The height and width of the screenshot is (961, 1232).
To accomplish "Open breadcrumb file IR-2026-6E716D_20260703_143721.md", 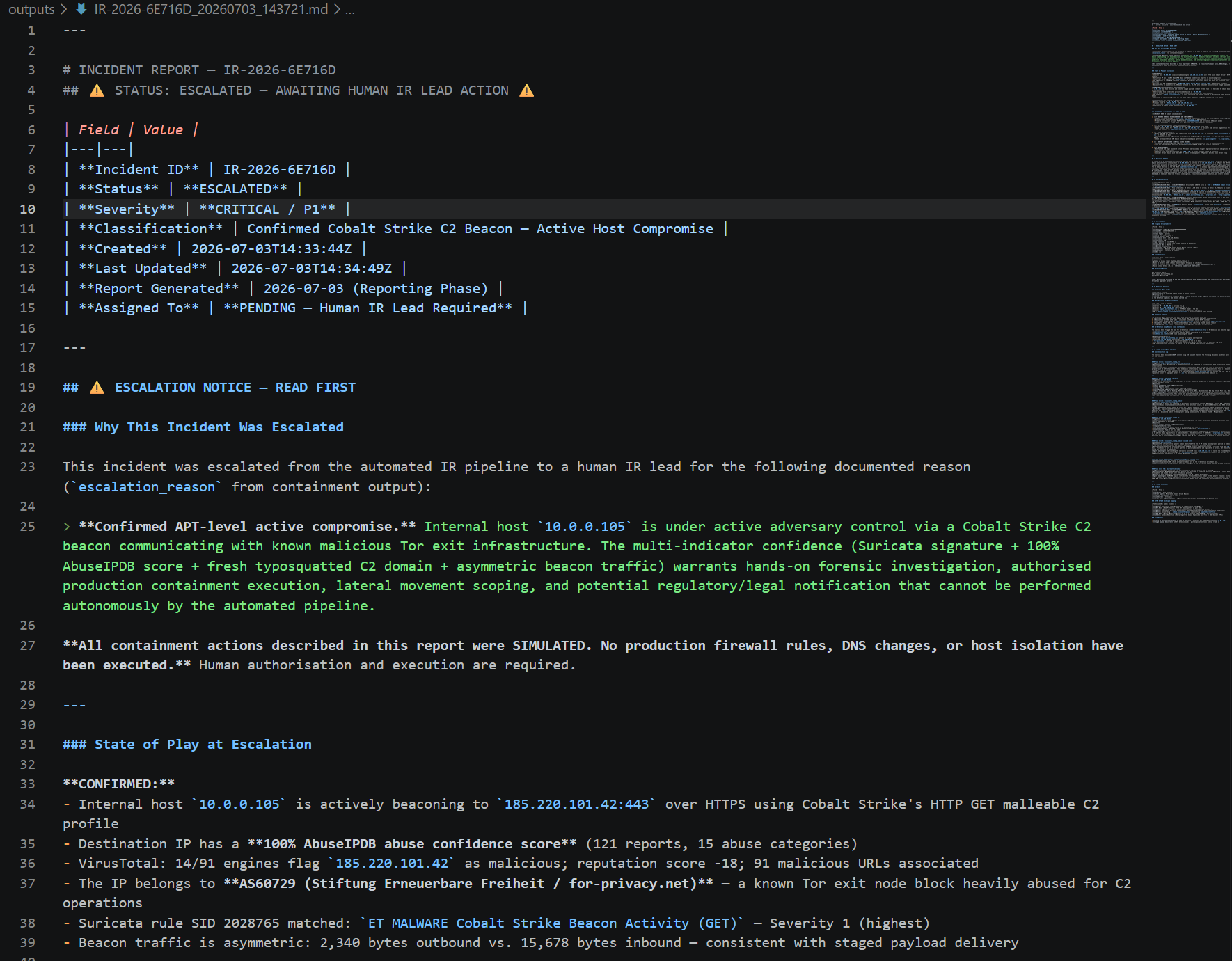I will 211,9.
